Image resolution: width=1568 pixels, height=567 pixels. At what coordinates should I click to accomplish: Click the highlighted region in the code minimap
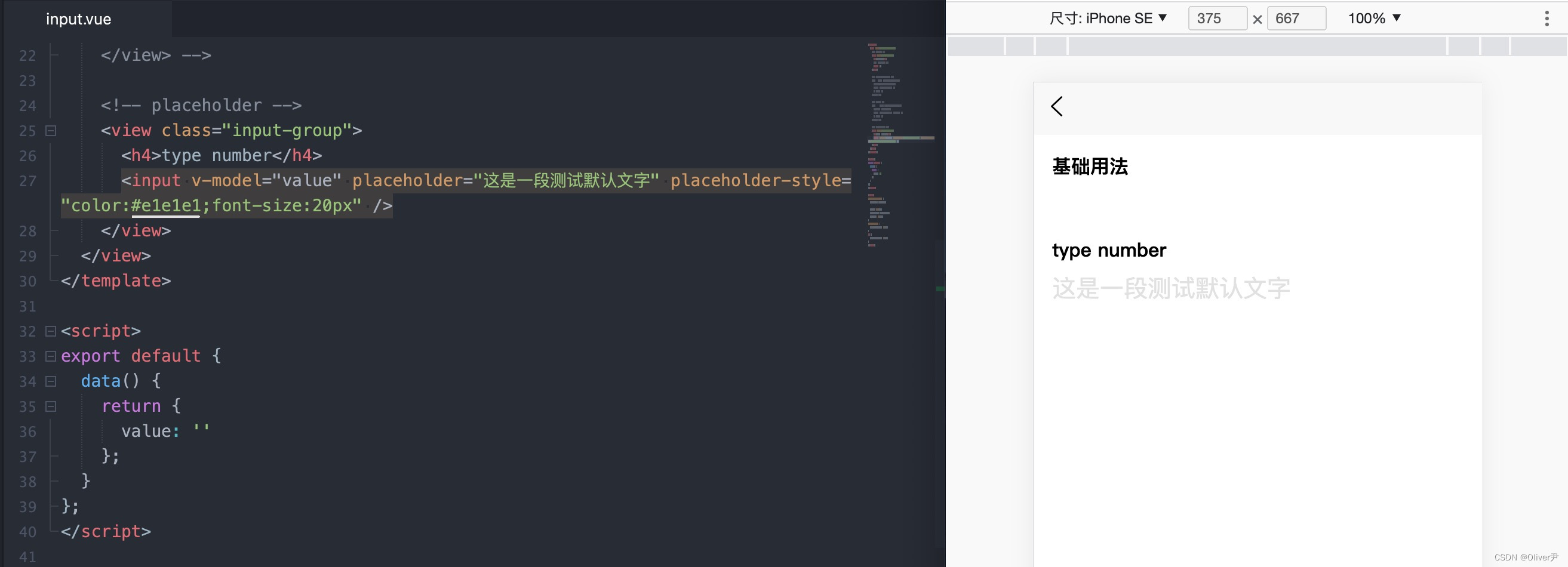tap(901, 138)
